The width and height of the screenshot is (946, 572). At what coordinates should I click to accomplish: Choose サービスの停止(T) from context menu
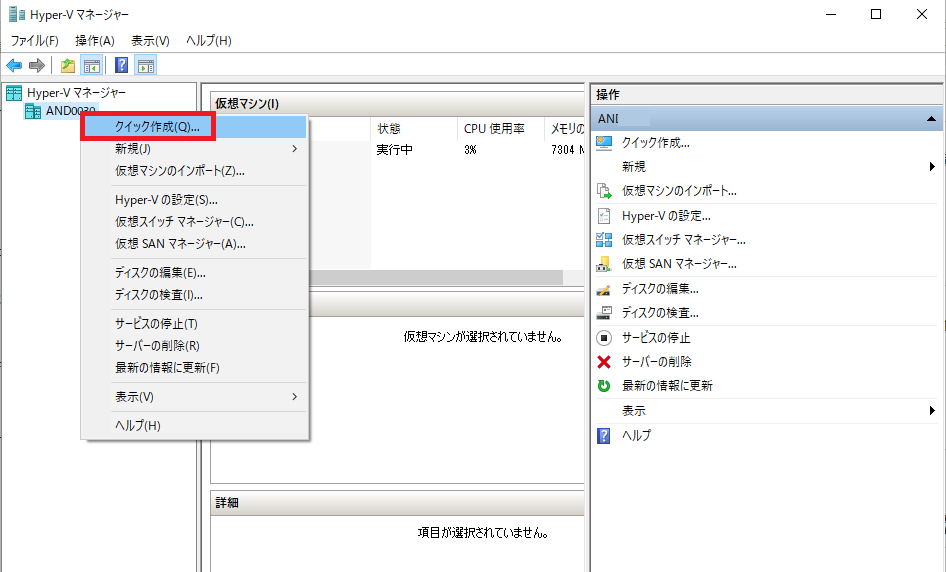tap(195, 324)
